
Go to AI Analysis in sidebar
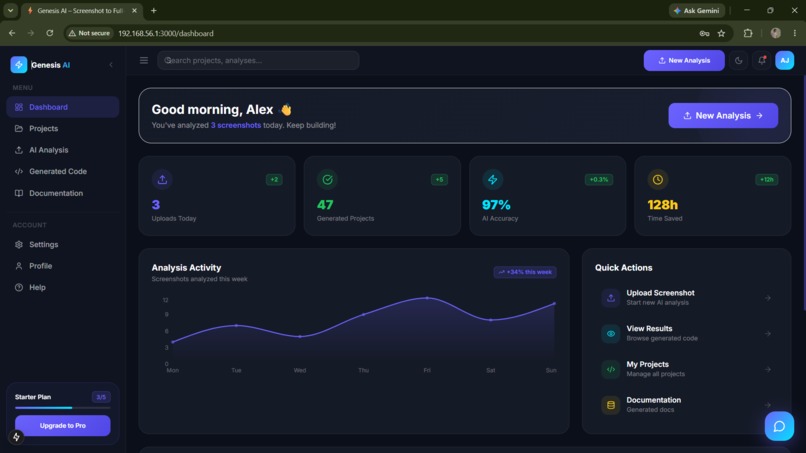[63, 150]
